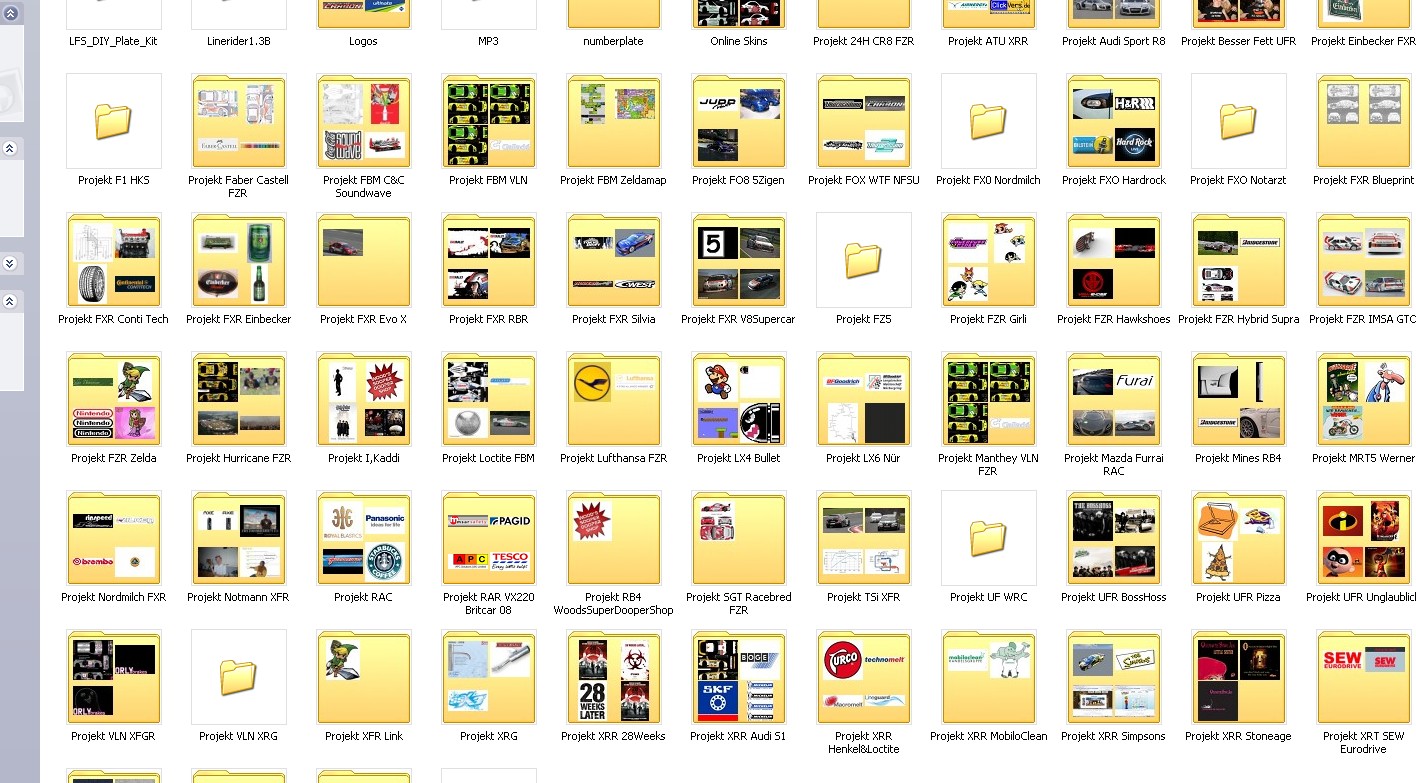The image size is (1416, 783).
Task: Select the Projekt F1 HKS folder icon
Action: tap(114, 121)
